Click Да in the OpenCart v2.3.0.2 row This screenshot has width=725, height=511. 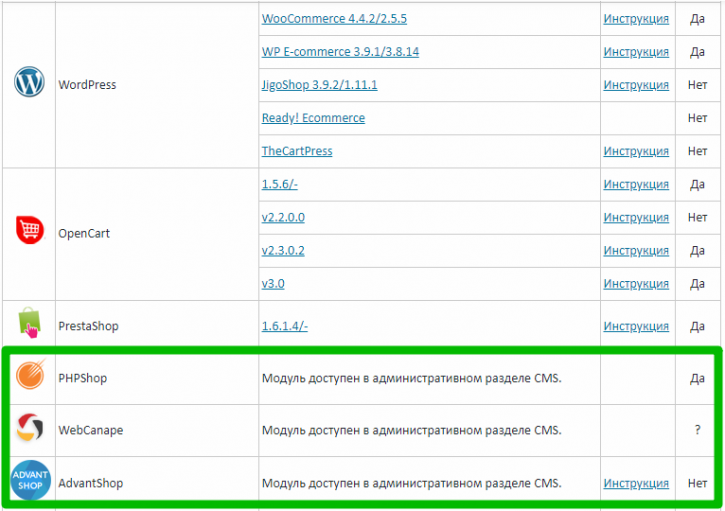(697, 250)
